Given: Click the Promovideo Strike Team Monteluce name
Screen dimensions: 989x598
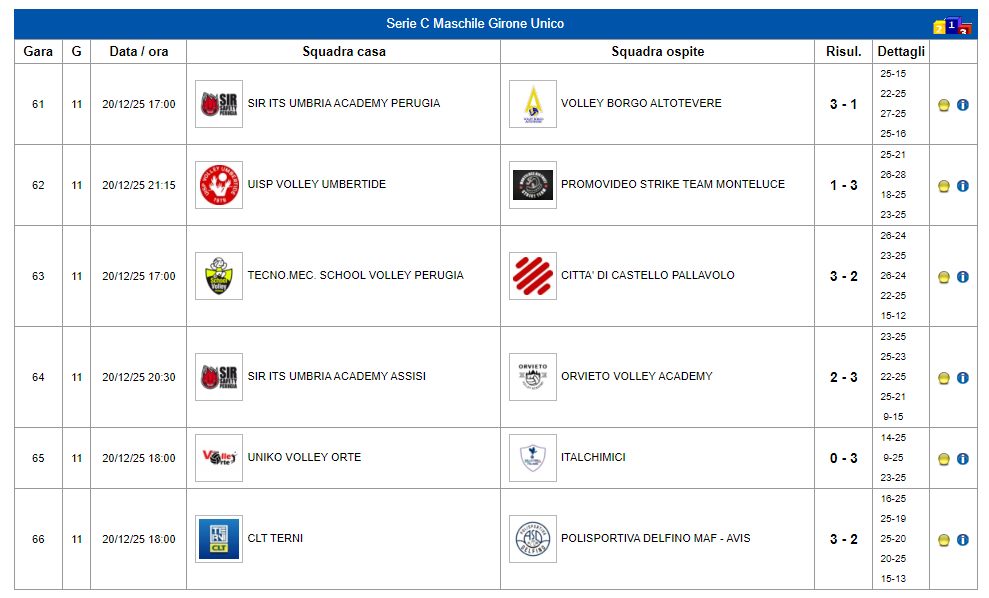Looking at the screenshot, I should (x=672, y=184).
